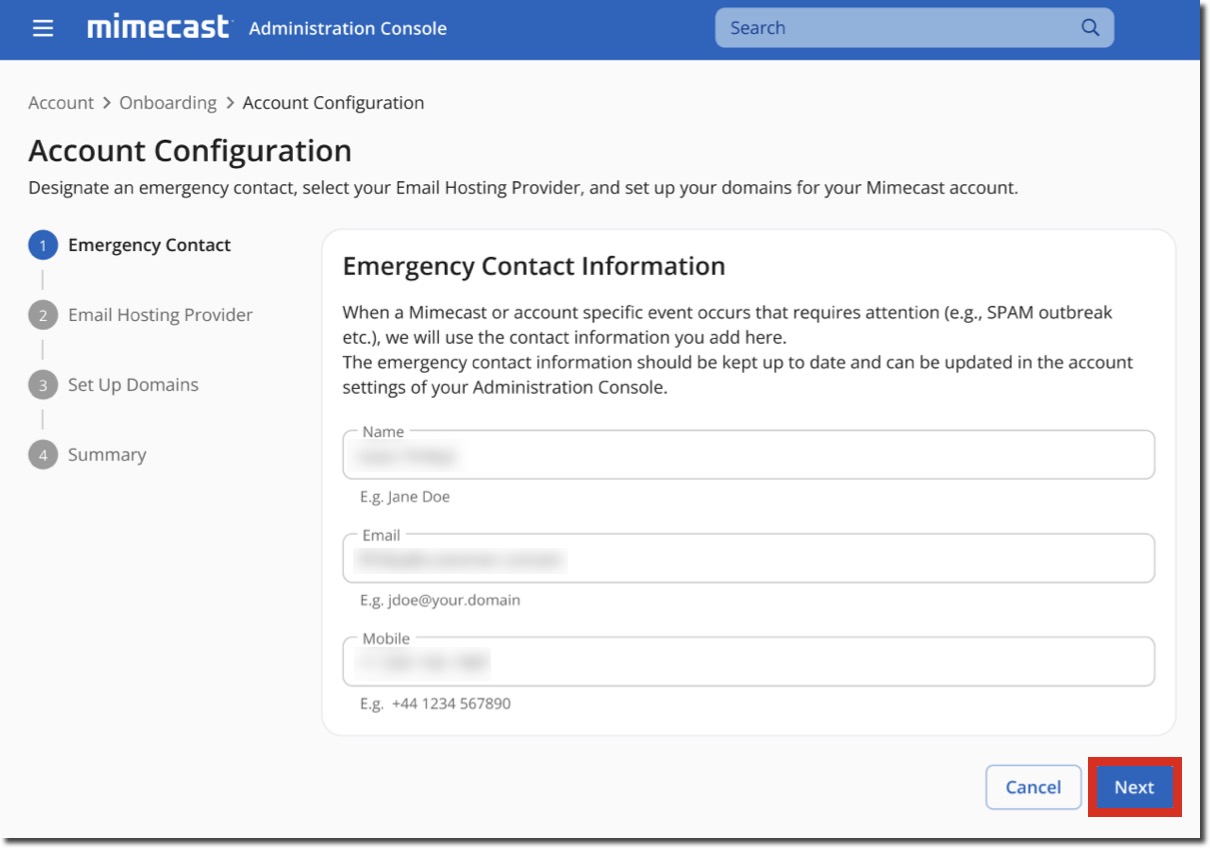This screenshot has width=1210, height=848.
Task: Click inside the Name input field
Action: [745, 455]
